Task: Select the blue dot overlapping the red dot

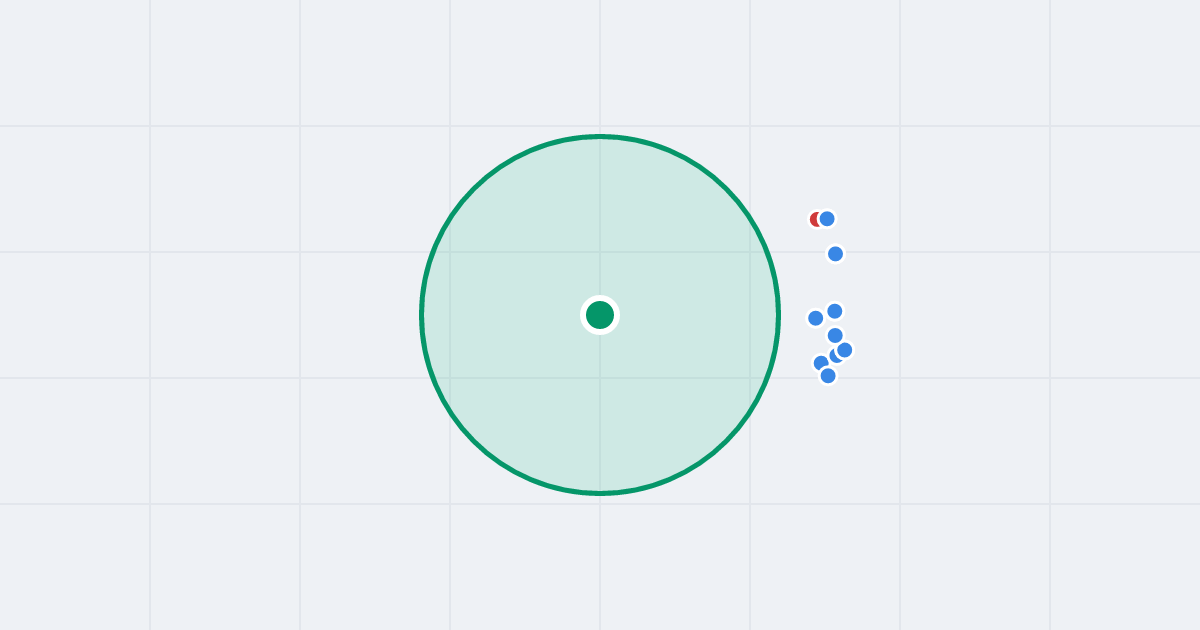Action: coord(827,219)
